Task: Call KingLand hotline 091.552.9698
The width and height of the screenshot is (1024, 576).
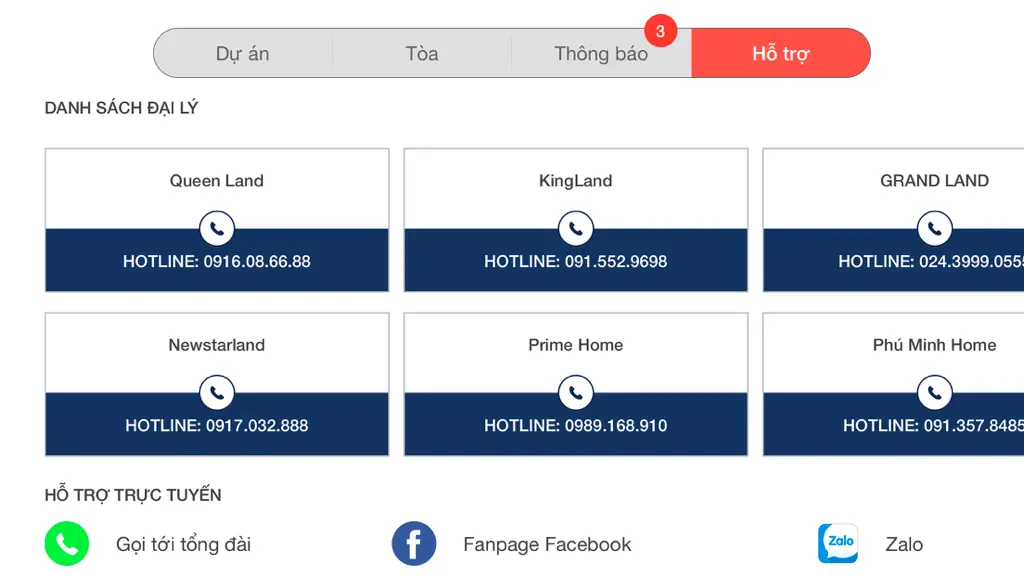Action: pos(576,261)
